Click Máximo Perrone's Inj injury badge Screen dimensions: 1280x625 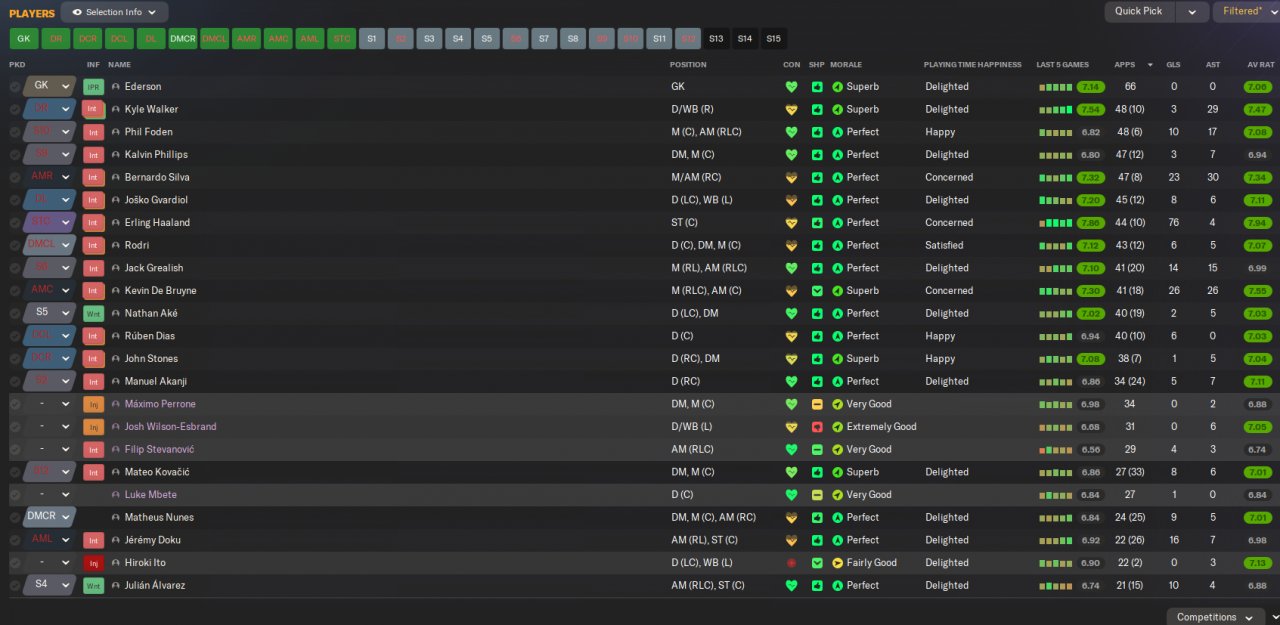tap(94, 404)
